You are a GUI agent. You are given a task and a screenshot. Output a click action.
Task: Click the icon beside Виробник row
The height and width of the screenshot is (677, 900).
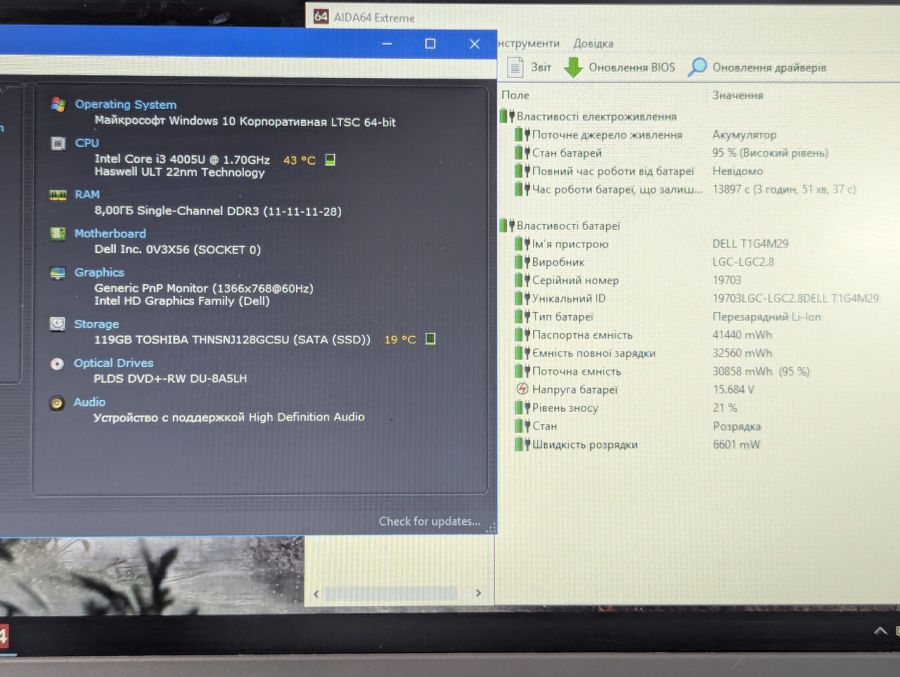[x=522, y=262]
